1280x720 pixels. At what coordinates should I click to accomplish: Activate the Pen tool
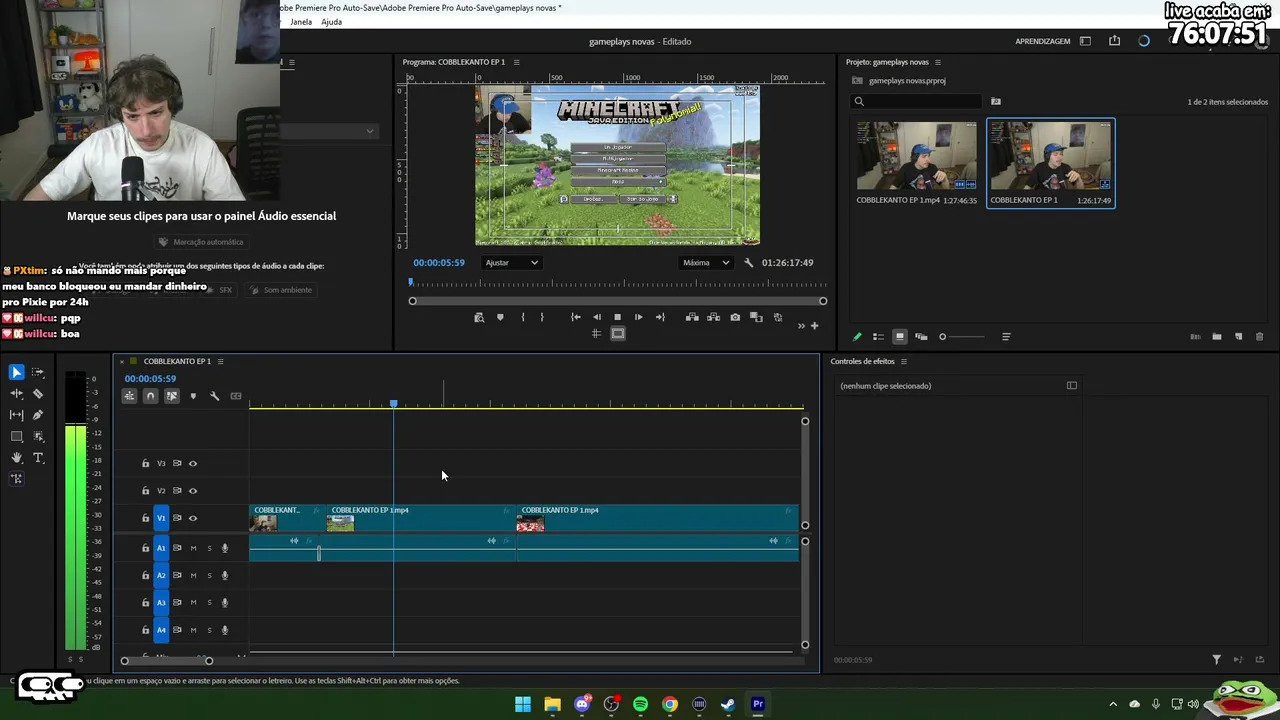coord(38,415)
